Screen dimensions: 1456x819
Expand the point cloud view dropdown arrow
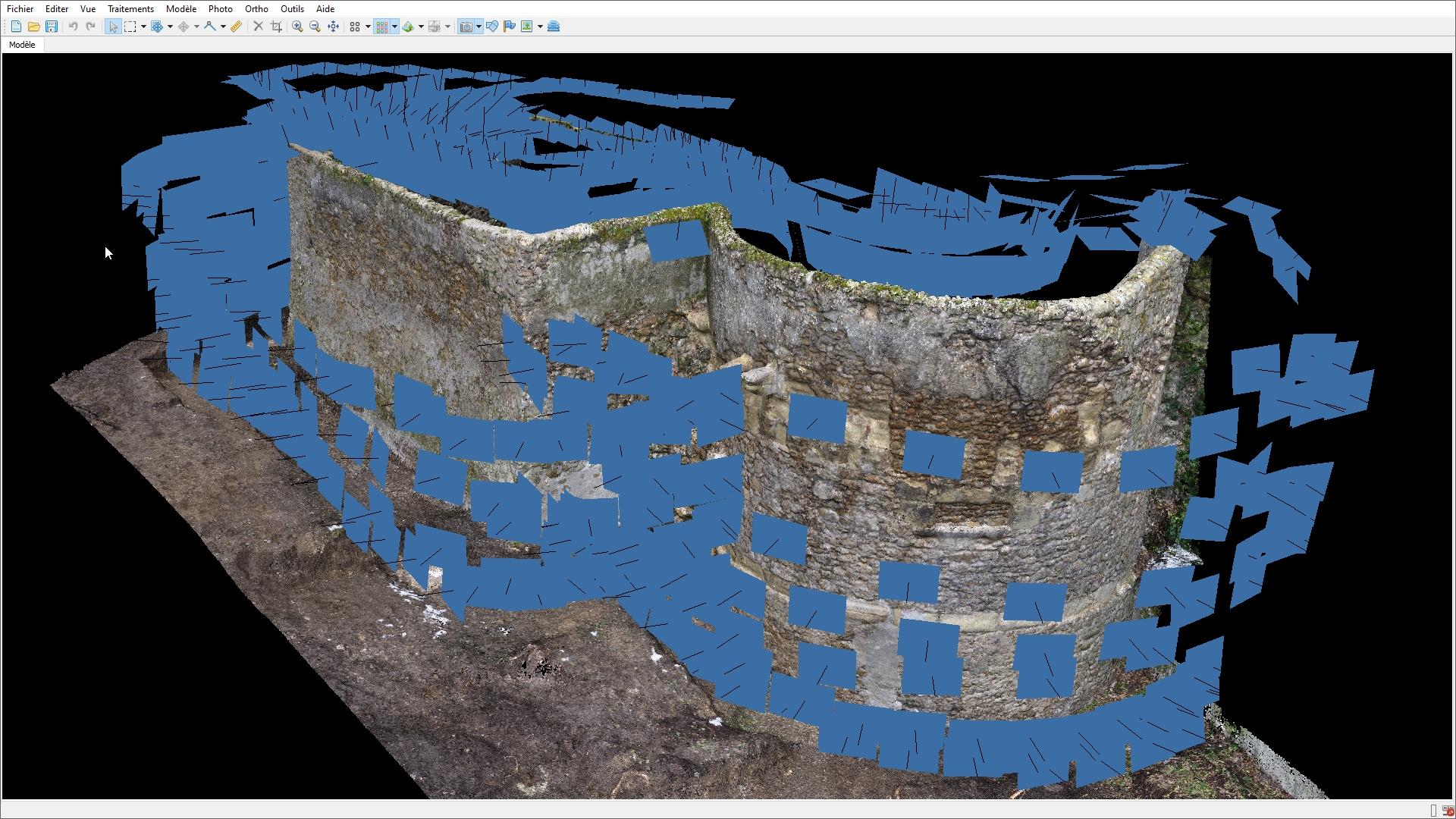[x=368, y=27]
